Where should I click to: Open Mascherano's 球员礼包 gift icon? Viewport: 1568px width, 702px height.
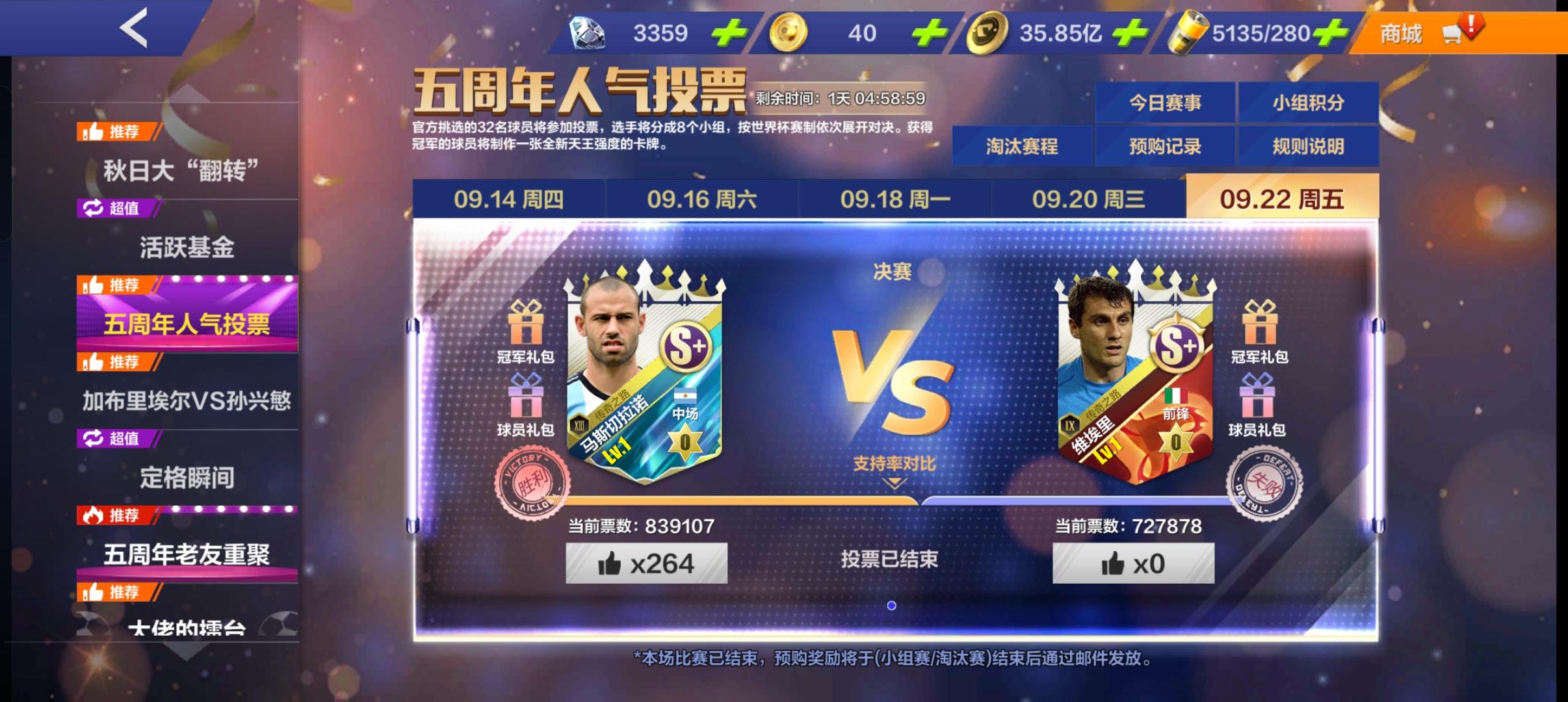pos(525,395)
